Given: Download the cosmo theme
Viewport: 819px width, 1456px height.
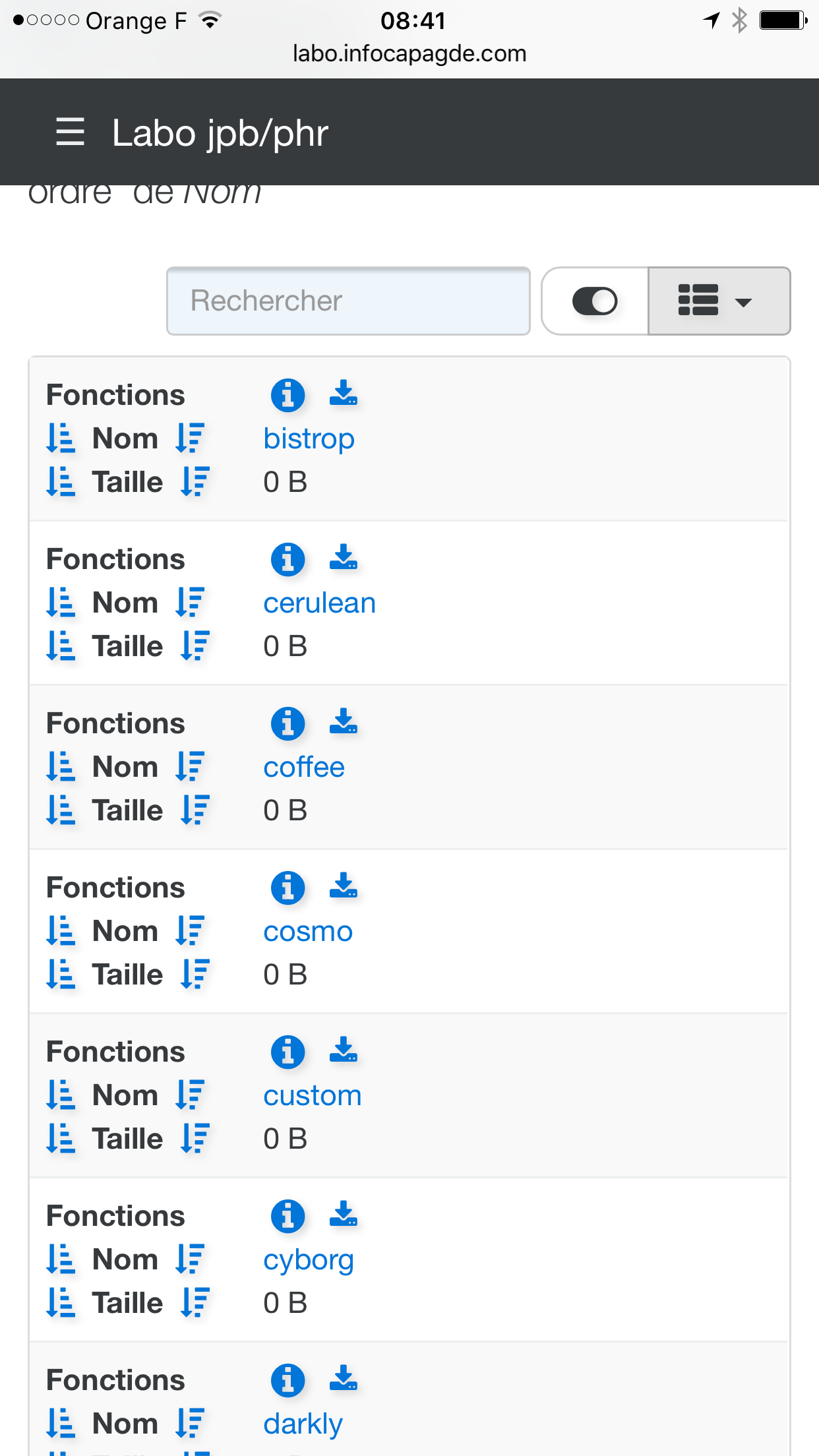Looking at the screenshot, I should (x=344, y=886).
